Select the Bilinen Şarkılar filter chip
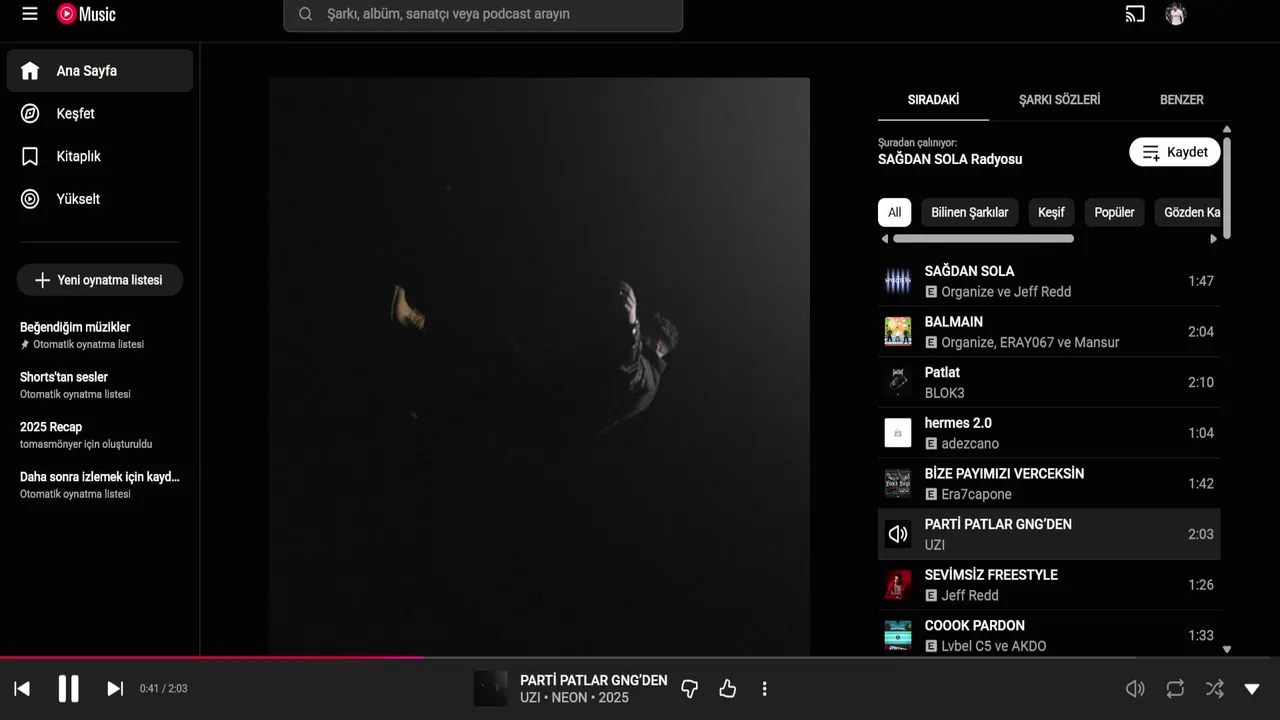 pos(969,212)
